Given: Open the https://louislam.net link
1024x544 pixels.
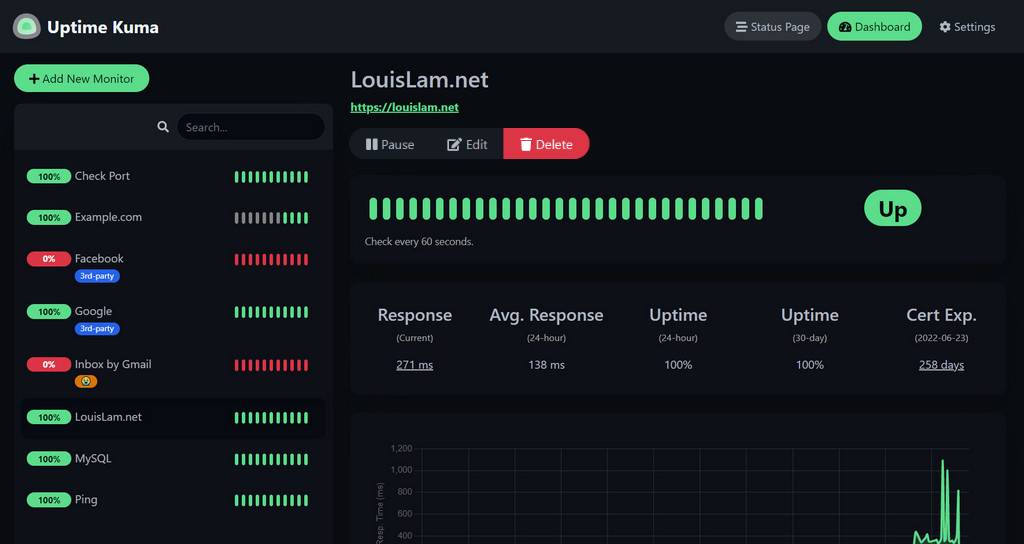Looking at the screenshot, I should pyautogui.click(x=404, y=107).
